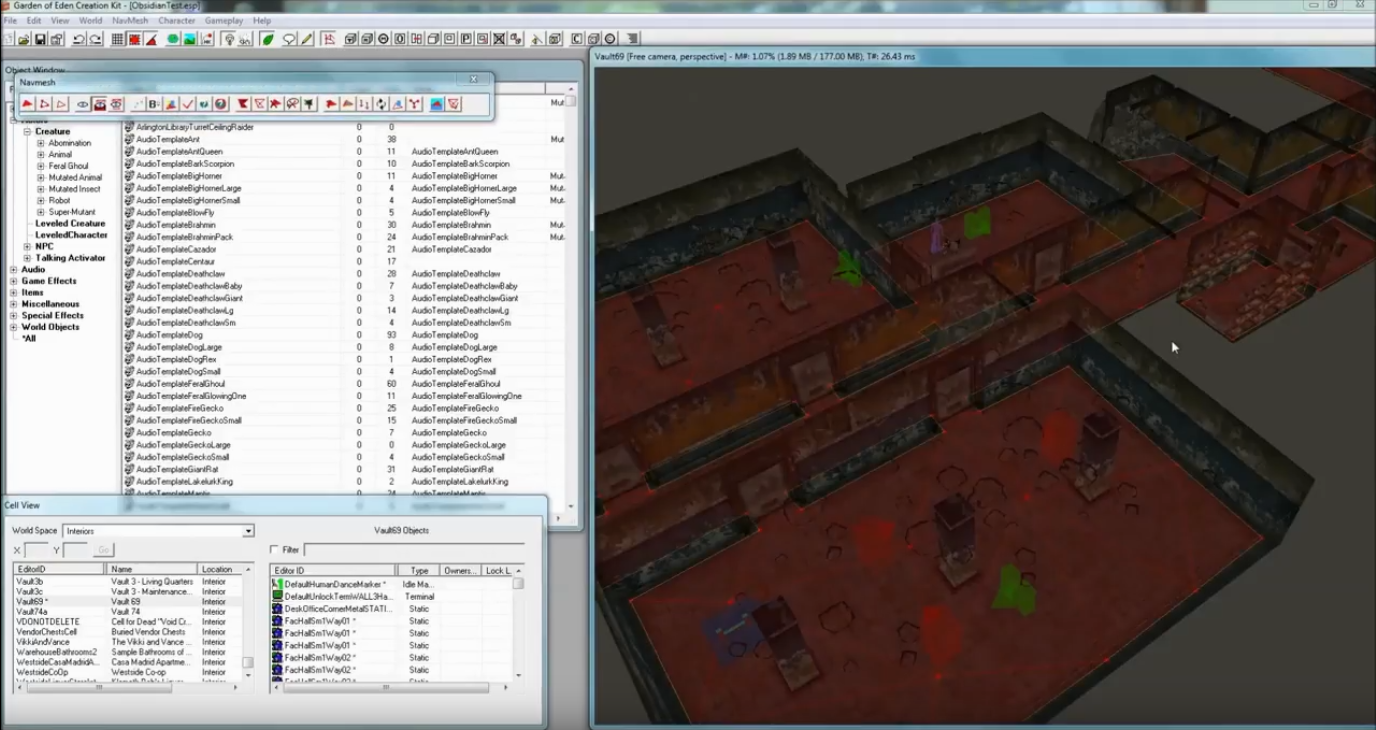This screenshot has width=1376, height=730.
Task: Sort cells by the EditorID column header
Action: [59, 569]
